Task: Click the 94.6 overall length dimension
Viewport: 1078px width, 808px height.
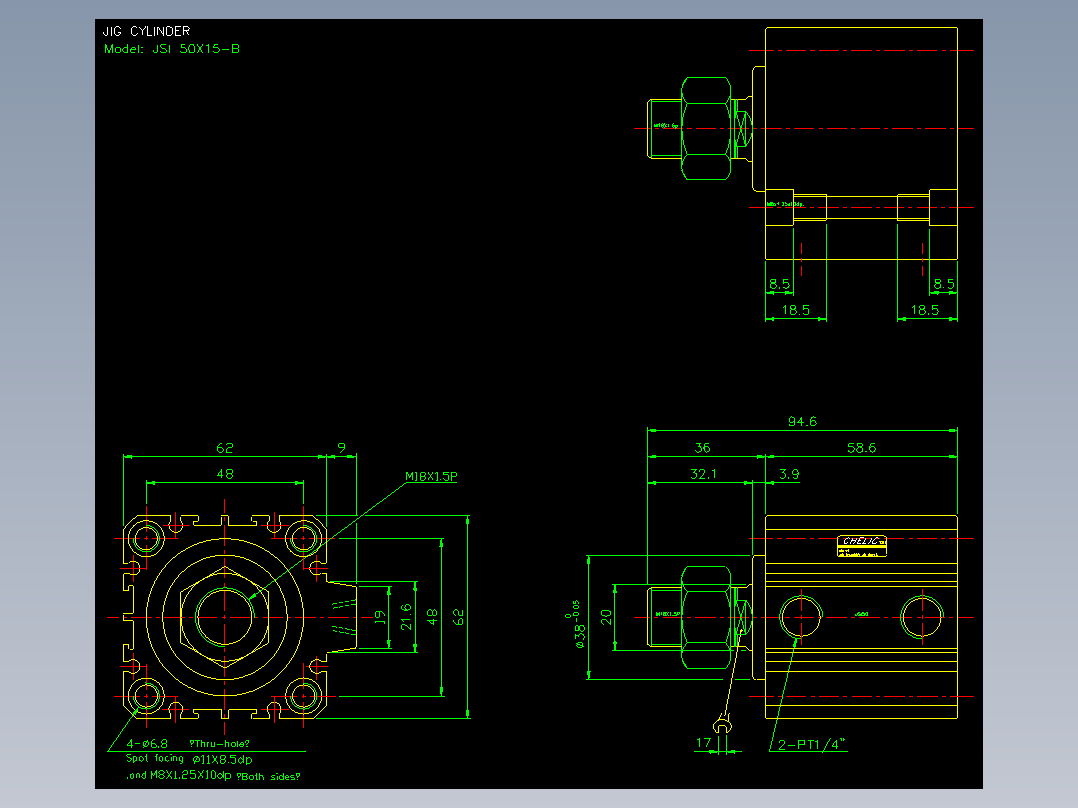Action: [x=802, y=422]
